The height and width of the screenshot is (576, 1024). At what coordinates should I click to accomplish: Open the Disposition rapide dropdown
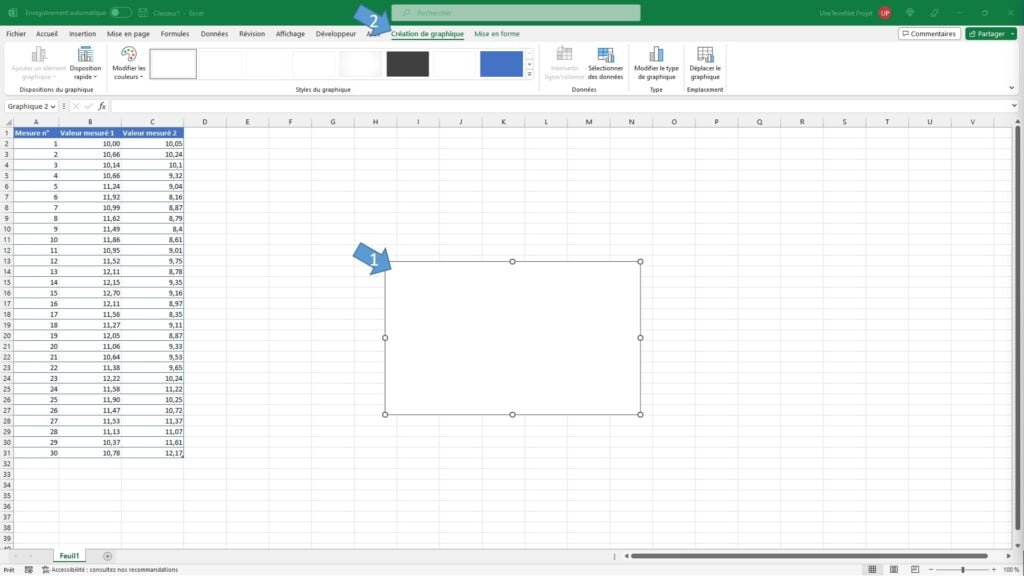(86, 63)
